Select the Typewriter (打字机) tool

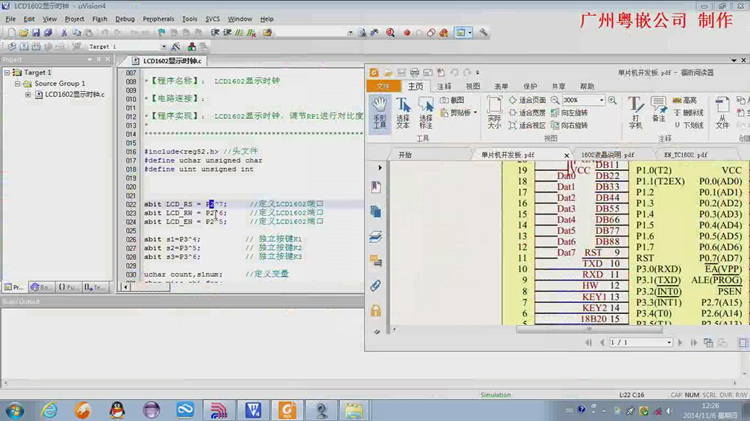(x=635, y=113)
